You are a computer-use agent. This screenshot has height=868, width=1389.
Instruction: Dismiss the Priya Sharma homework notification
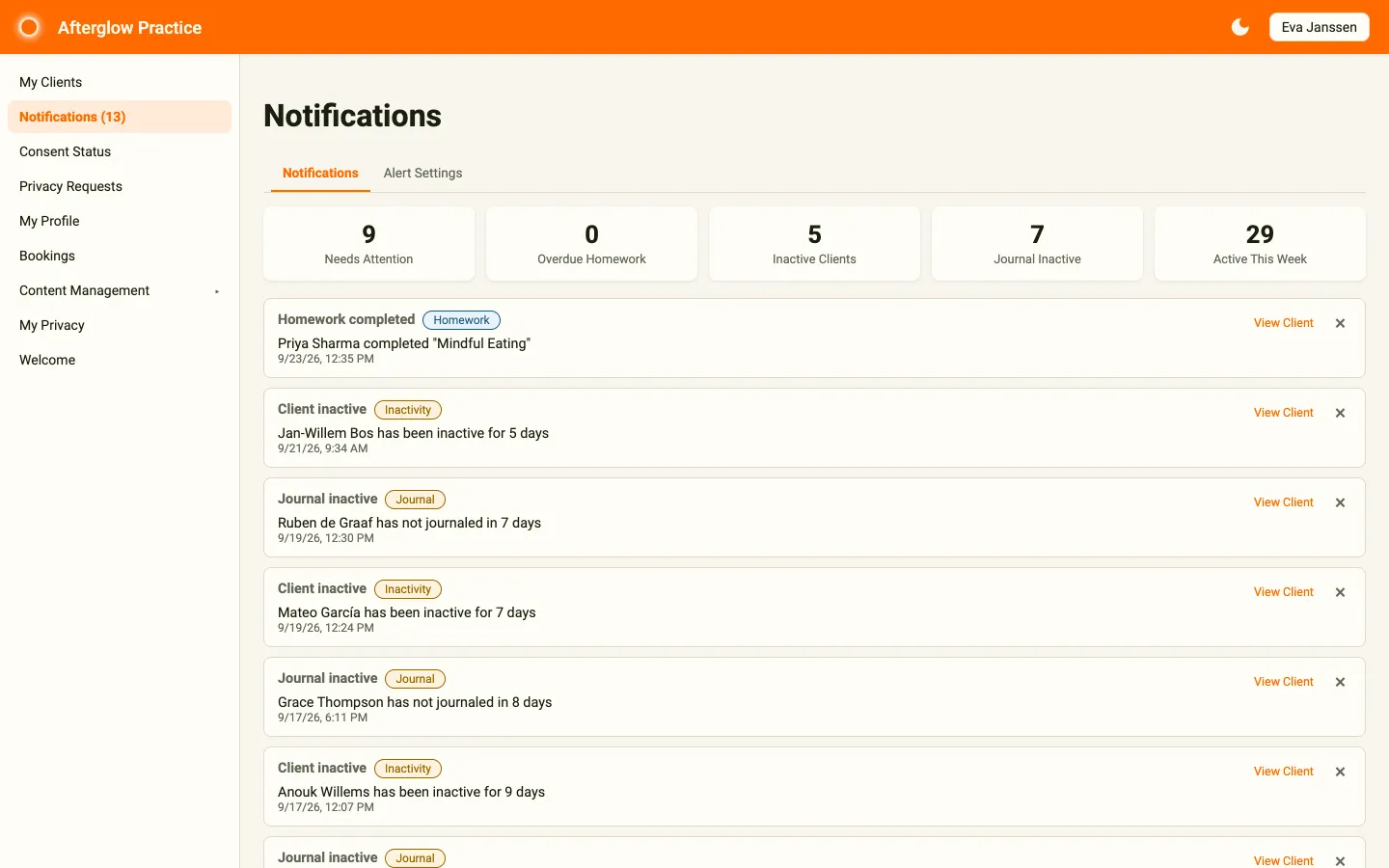[x=1340, y=323]
